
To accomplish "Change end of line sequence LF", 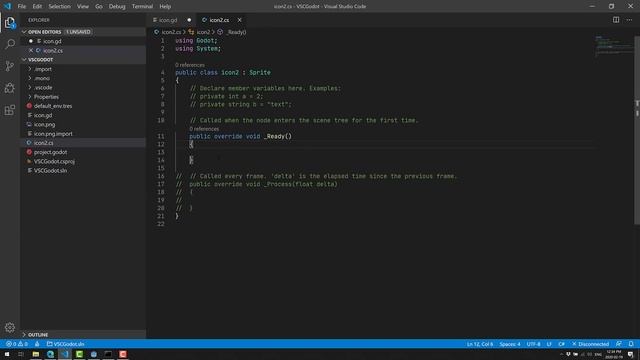I will coord(549,344).
